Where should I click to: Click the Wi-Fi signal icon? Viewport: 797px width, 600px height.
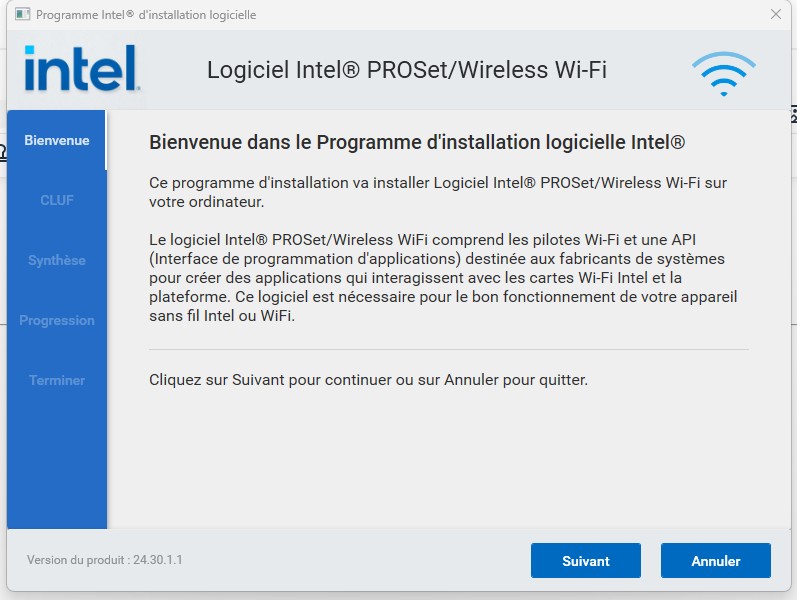pyautogui.click(x=724, y=74)
